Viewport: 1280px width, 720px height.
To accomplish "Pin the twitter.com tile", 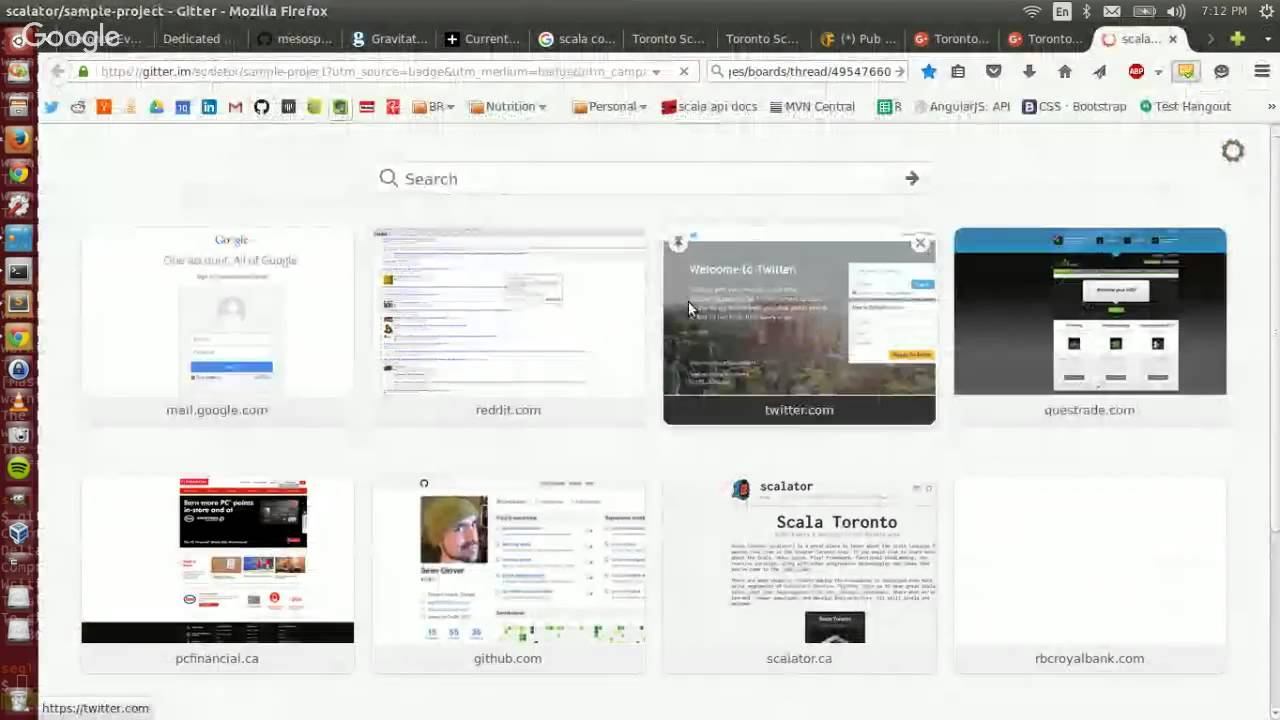I will click(x=678, y=243).
